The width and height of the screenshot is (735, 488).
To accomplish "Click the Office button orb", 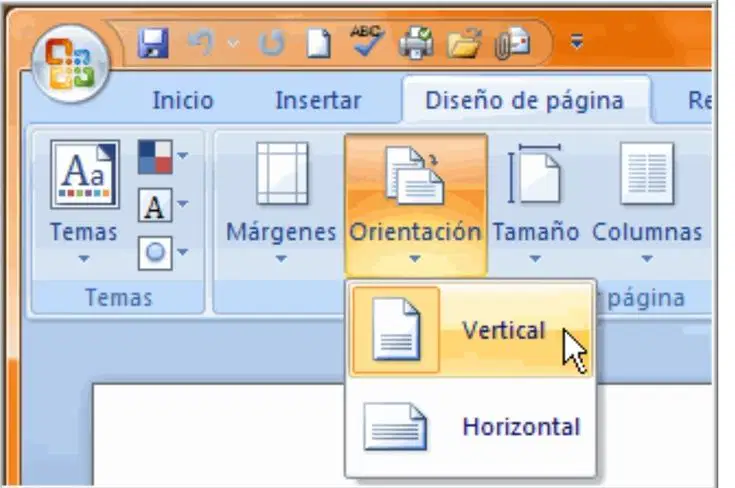I will [x=71, y=64].
